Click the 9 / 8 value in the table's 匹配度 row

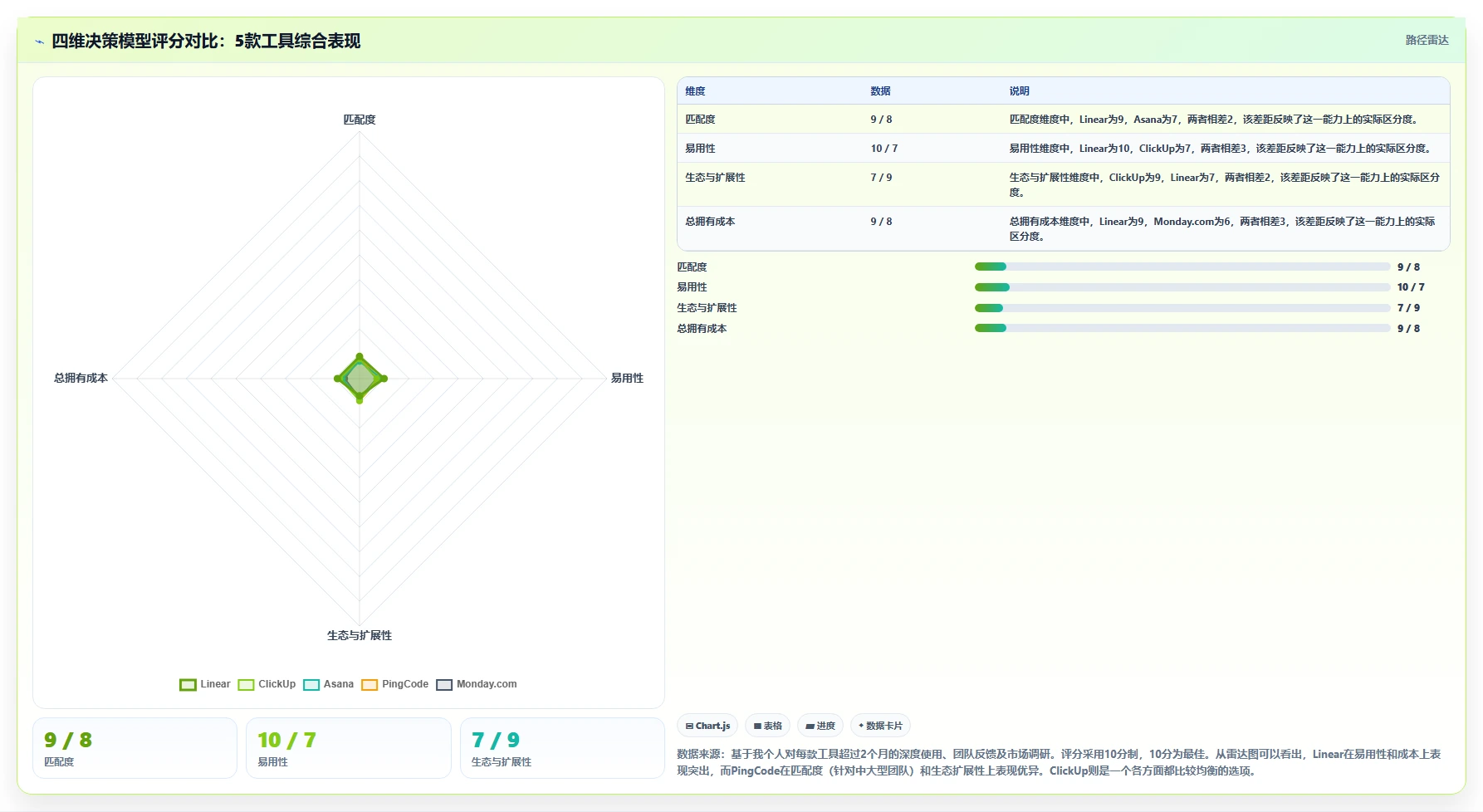(x=881, y=120)
